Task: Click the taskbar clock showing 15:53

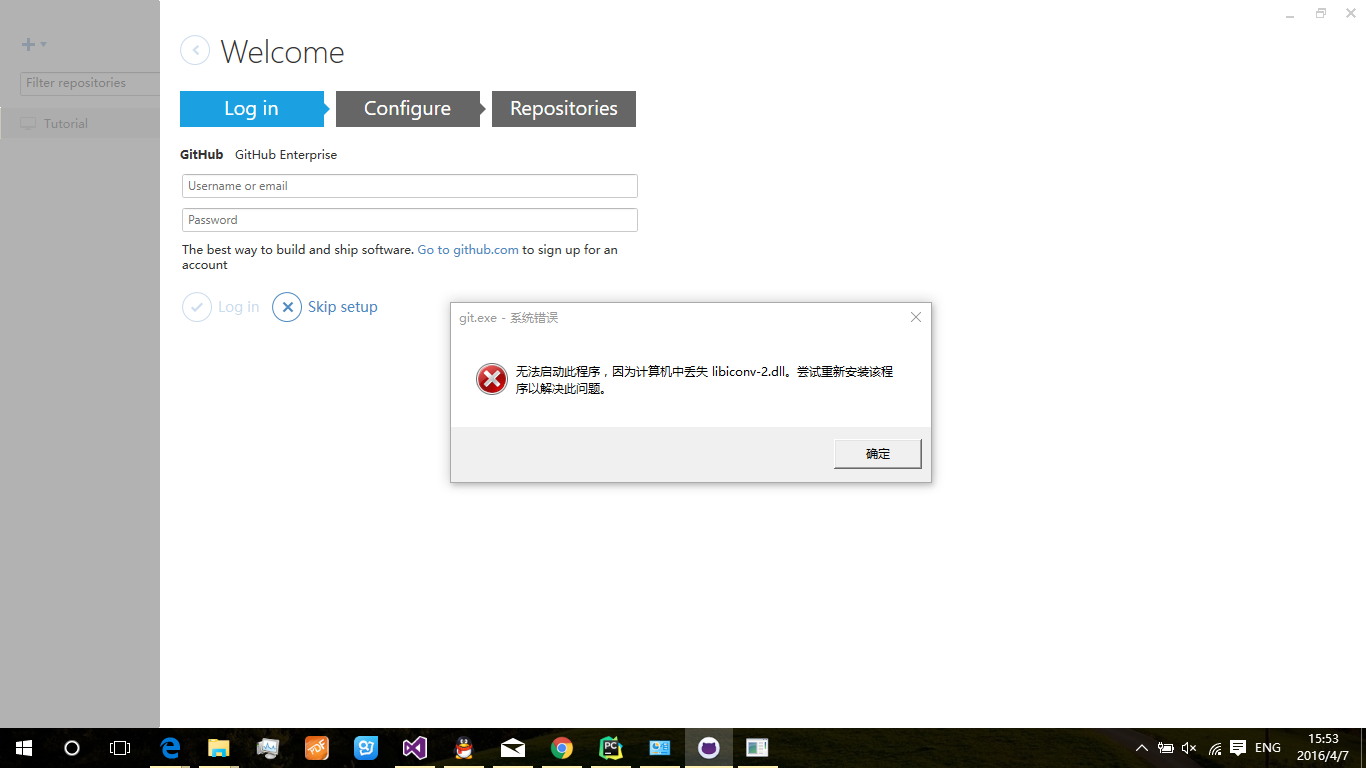Action: coord(1323,748)
